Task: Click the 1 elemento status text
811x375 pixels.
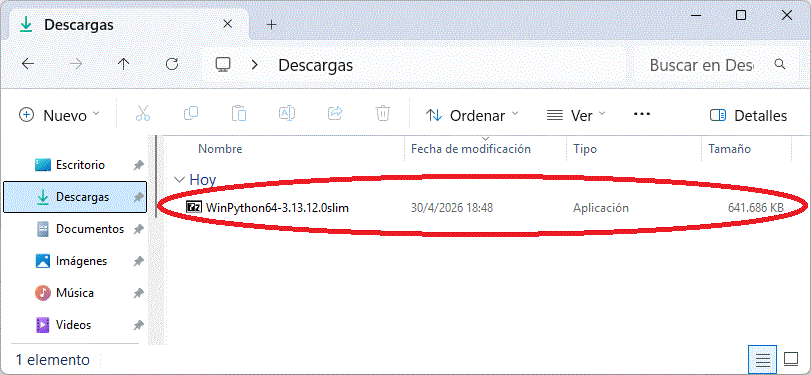Action: click(53, 359)
